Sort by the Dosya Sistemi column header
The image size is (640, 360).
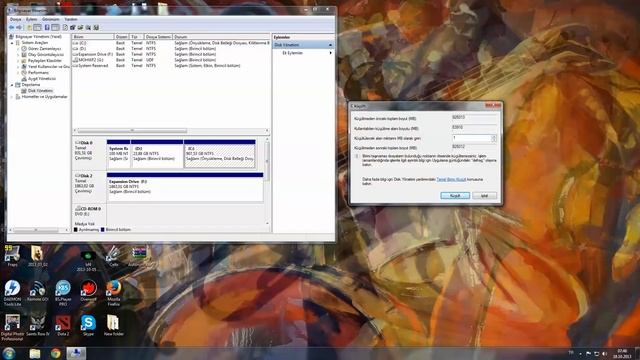tap(158, 37)
